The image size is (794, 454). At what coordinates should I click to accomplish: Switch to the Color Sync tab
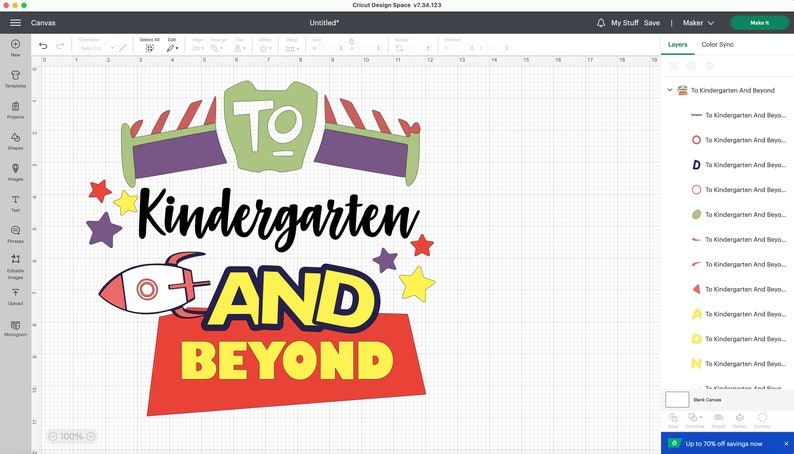pos(717,45)
